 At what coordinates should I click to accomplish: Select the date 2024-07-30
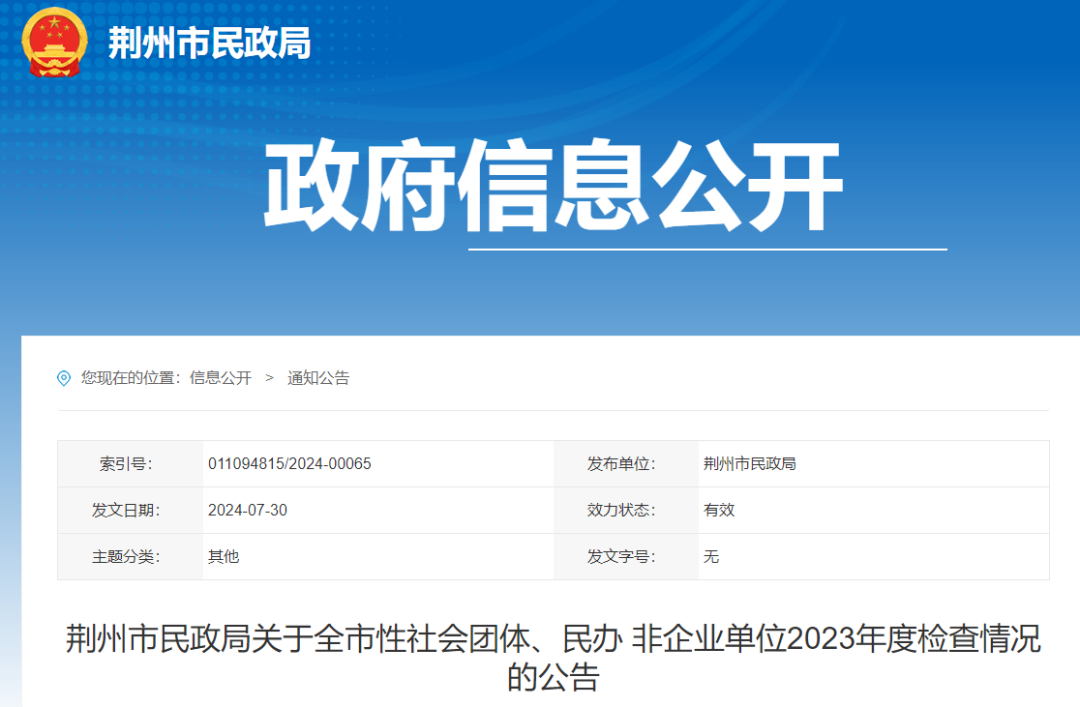[x=247, y=510]
